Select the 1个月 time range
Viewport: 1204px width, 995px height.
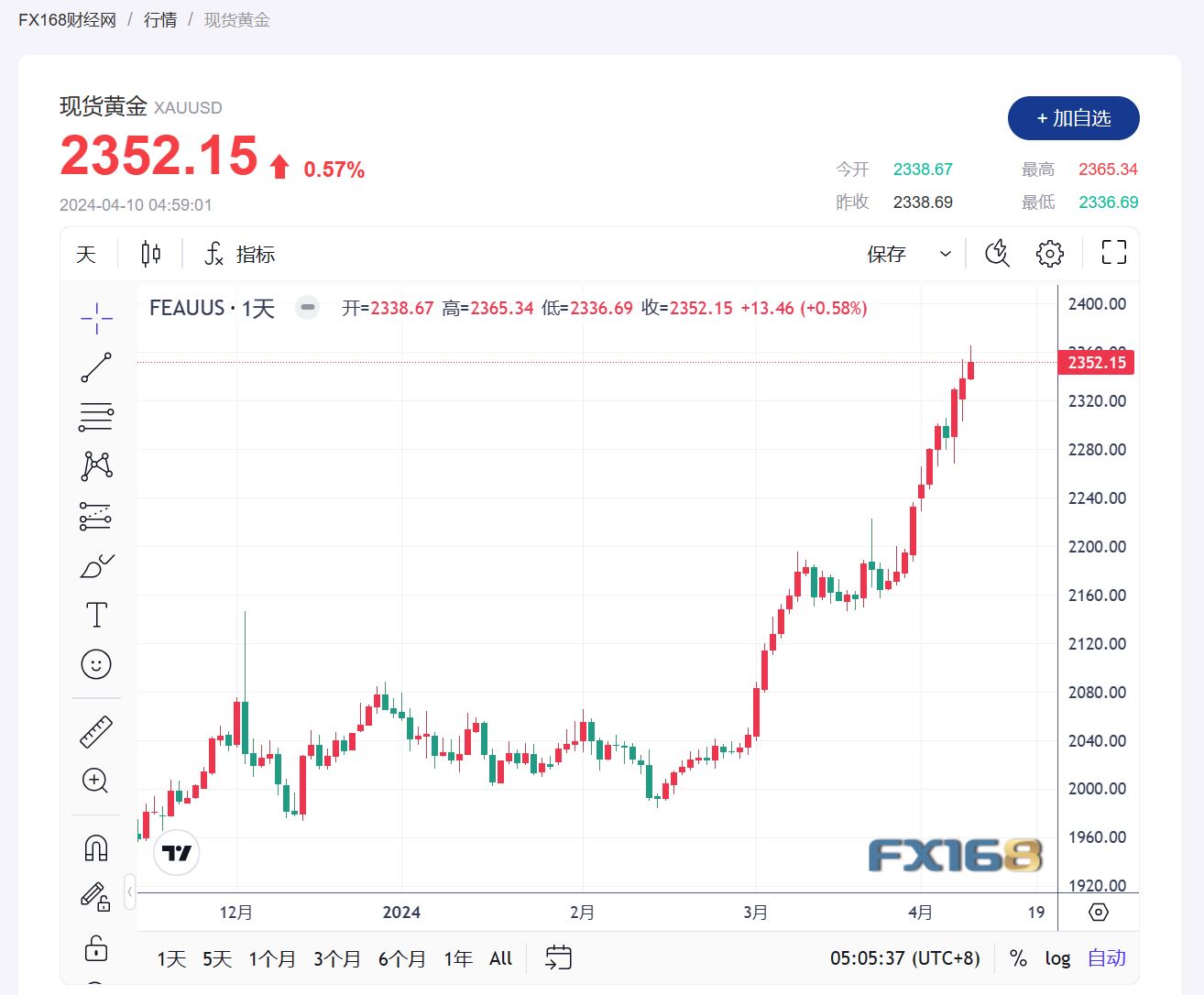point(272,959)
